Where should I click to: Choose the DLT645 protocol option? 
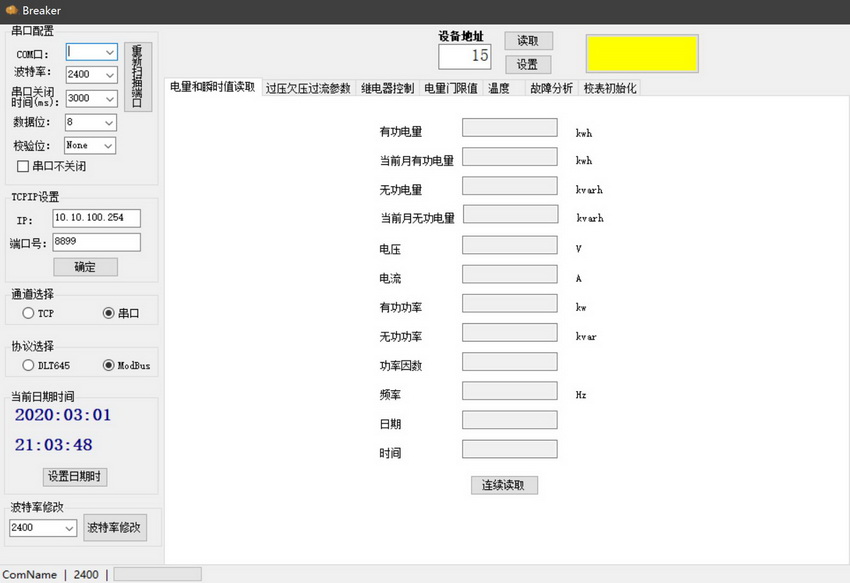(28, 365)
